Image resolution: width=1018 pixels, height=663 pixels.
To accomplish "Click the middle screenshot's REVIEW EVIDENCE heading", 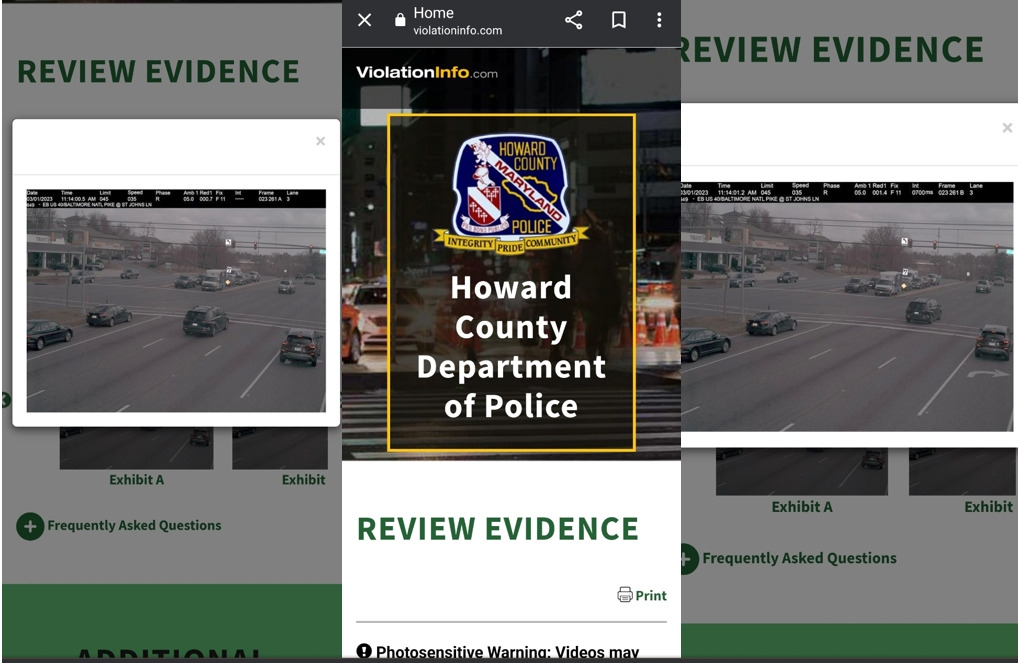I will (x=498, y=529).
